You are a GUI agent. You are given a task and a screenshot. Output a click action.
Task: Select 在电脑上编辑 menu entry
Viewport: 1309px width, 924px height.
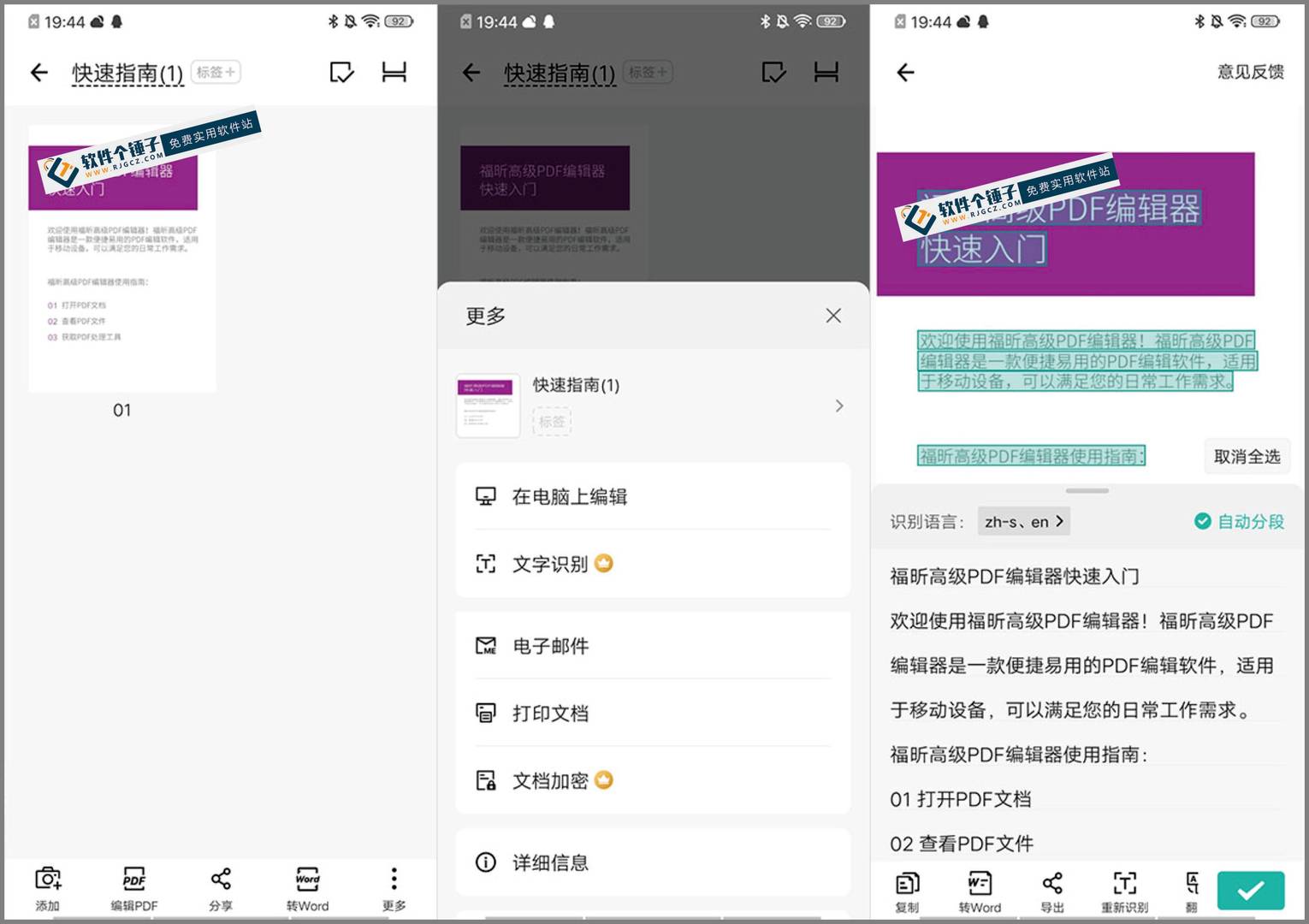point(653,496)
